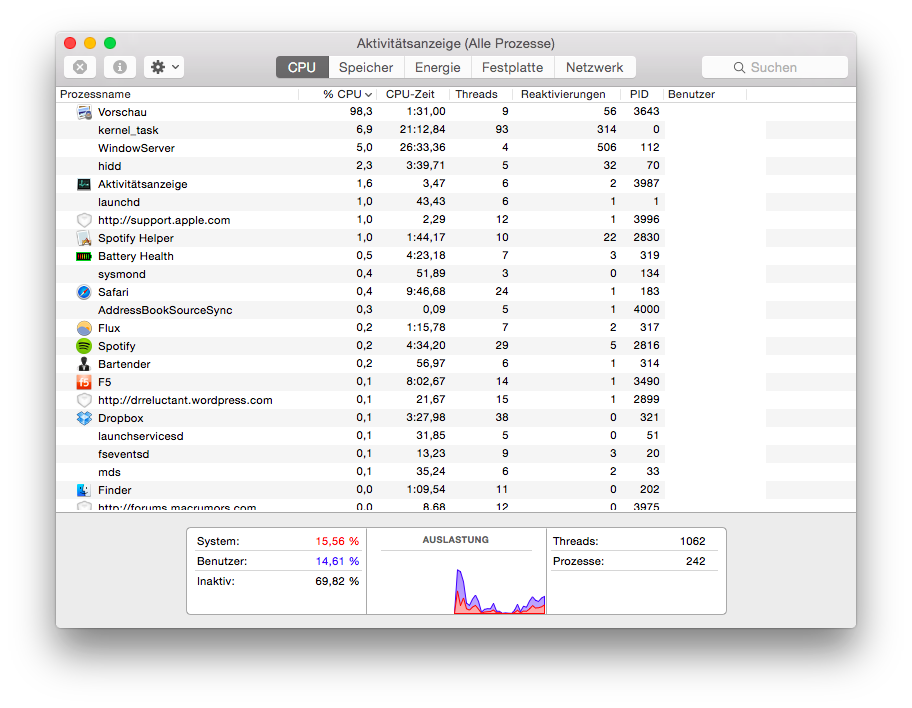This screenshot has width=912, height=708.
Task: Select the launchservicesd process
Action: (141, 436)
